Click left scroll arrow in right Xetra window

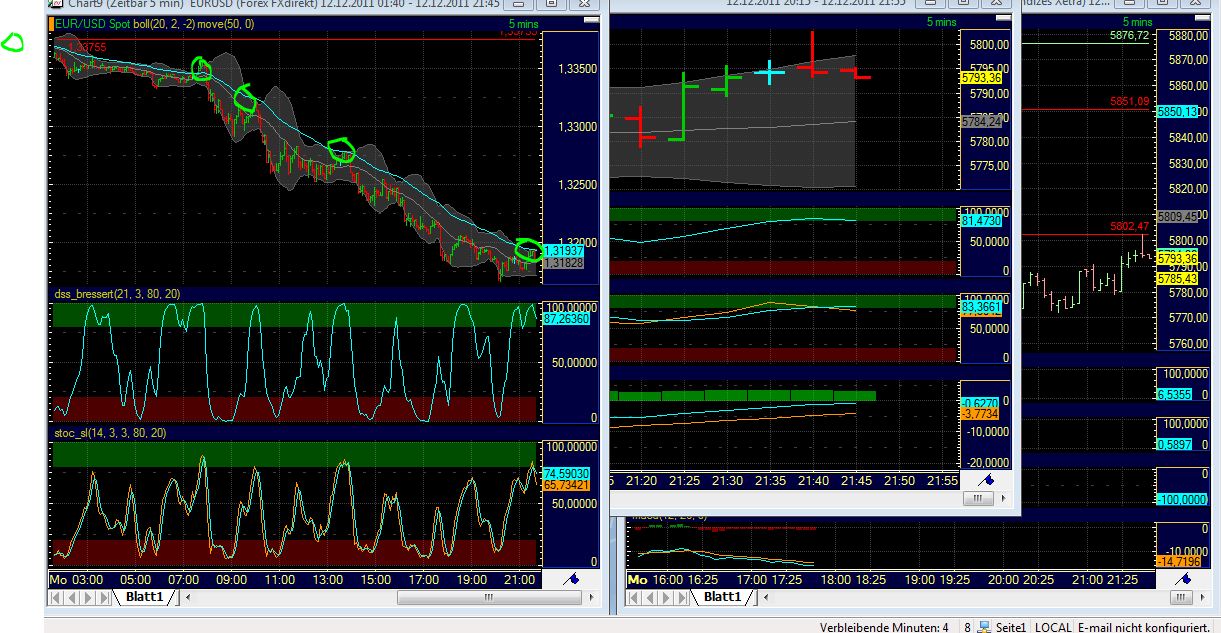[766, 597]
